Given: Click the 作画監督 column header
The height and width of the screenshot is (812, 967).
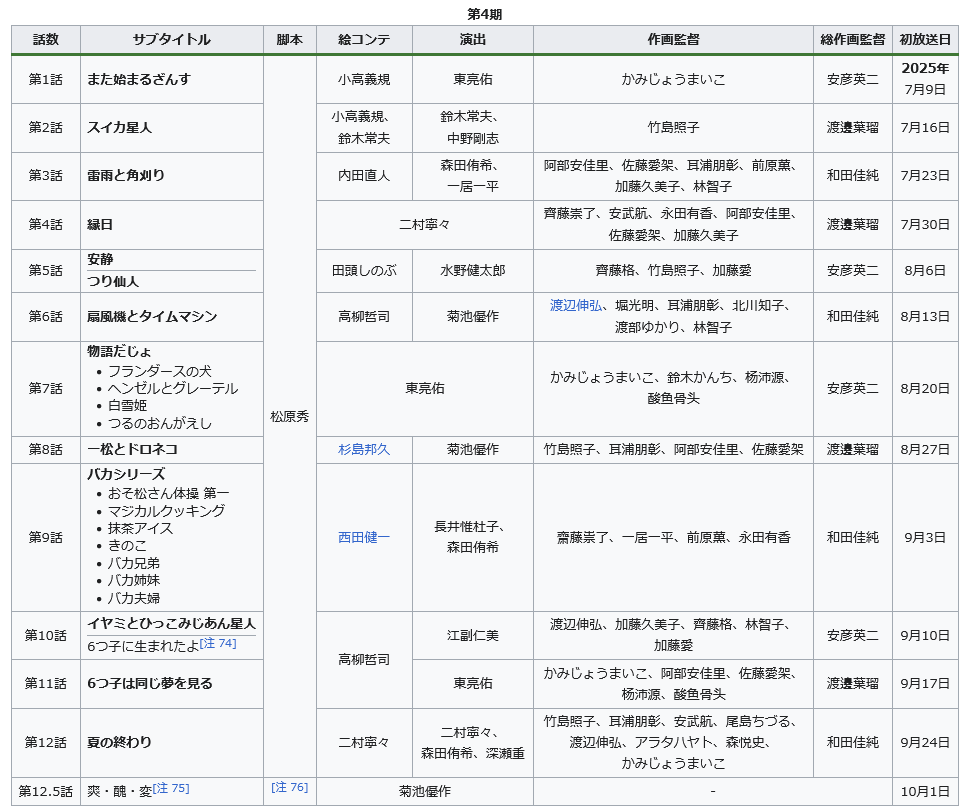Looking at the screenshot, I should click(x=673, y=40).
